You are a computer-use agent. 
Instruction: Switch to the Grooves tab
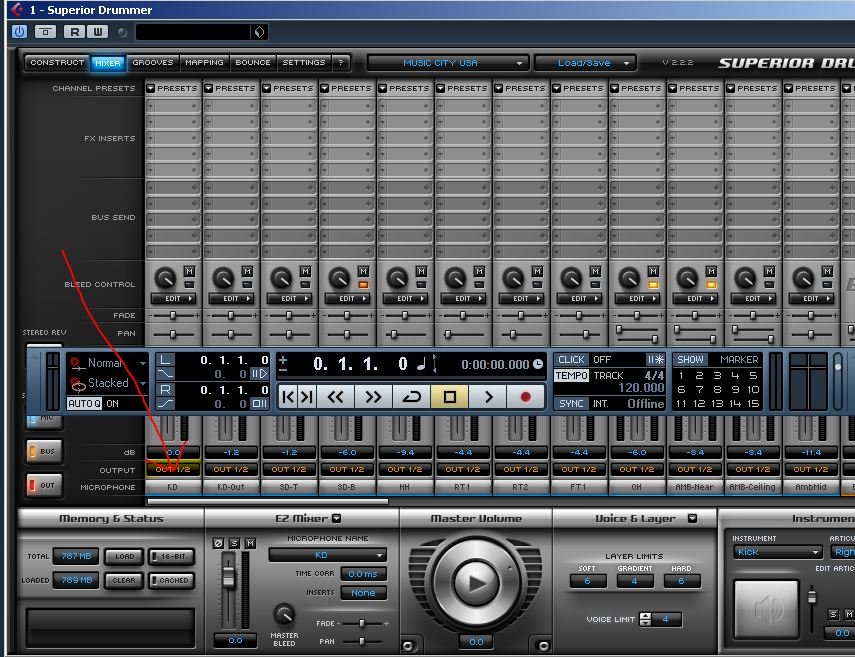153,63
